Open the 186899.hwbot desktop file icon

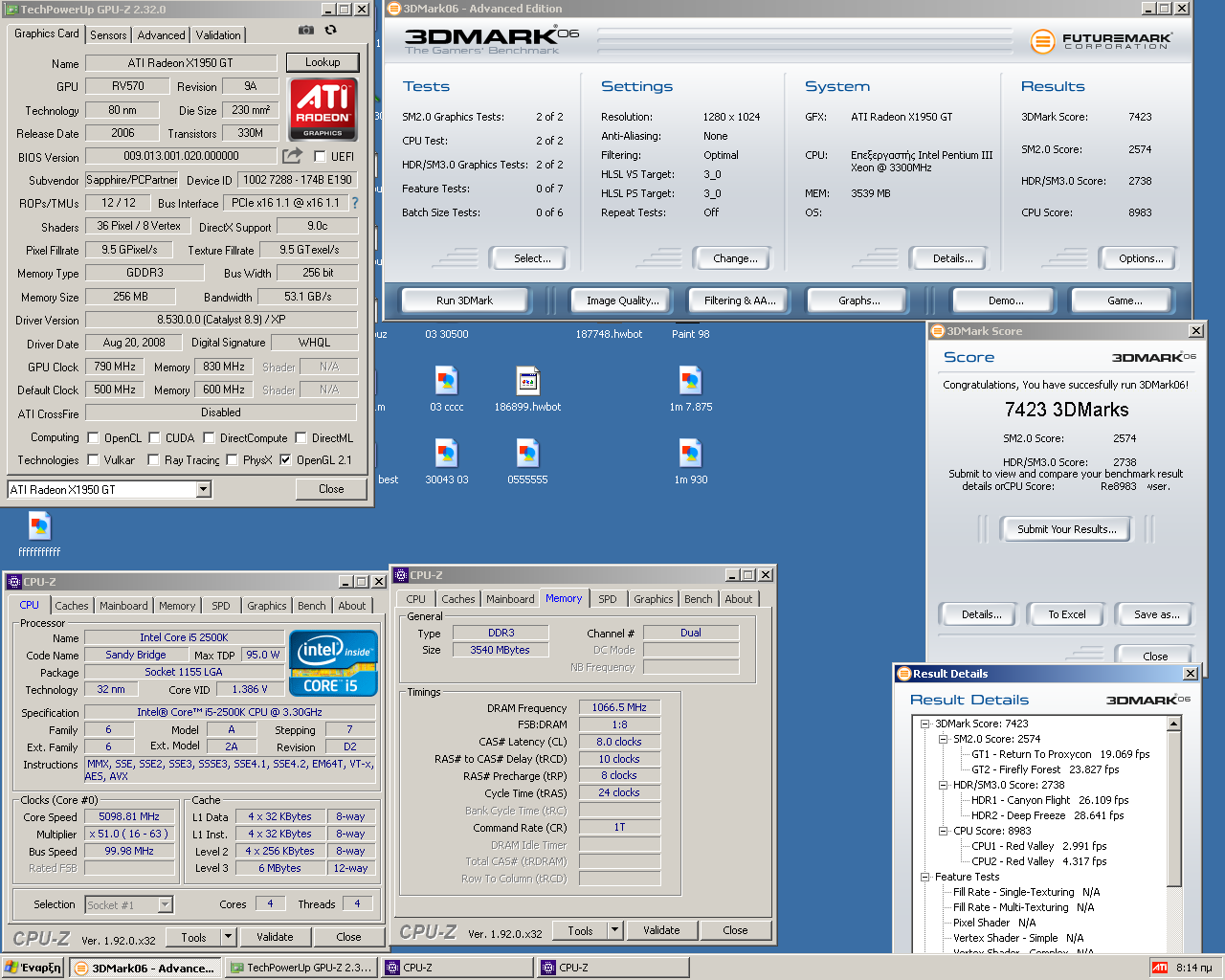pos(527,381)
